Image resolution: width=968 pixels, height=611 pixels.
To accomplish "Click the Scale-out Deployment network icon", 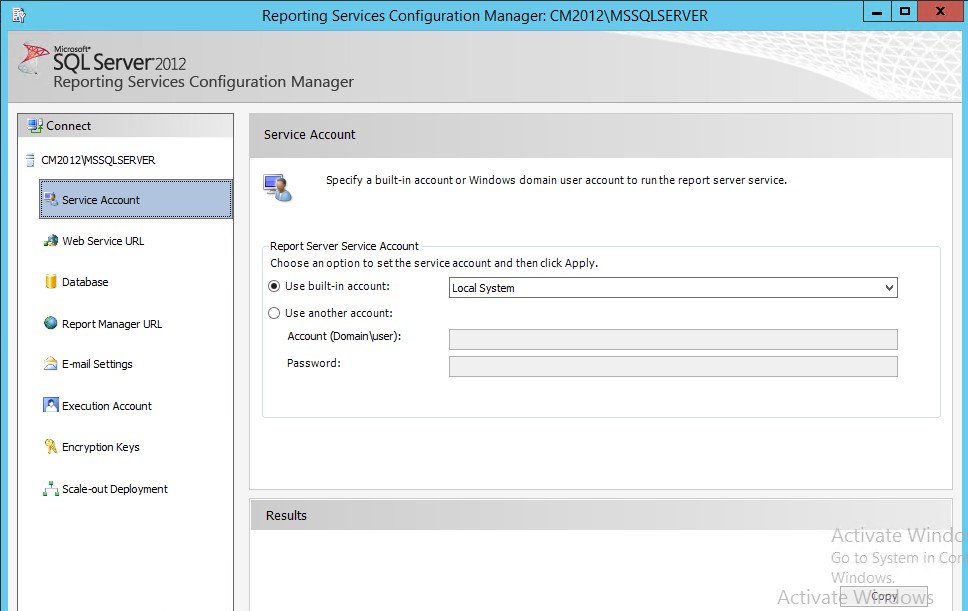I will 51,489.
